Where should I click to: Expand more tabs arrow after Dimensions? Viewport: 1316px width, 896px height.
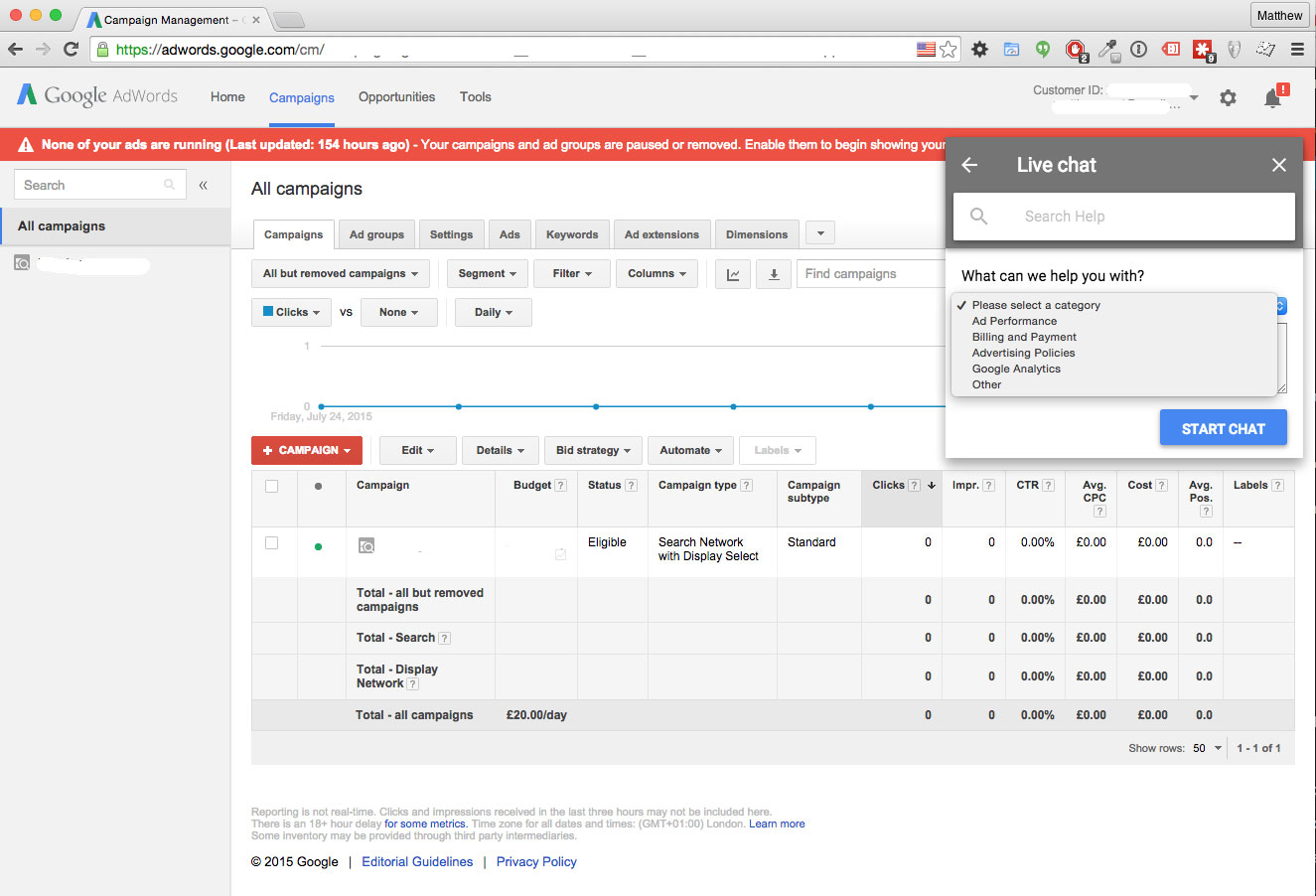(820, 233)
